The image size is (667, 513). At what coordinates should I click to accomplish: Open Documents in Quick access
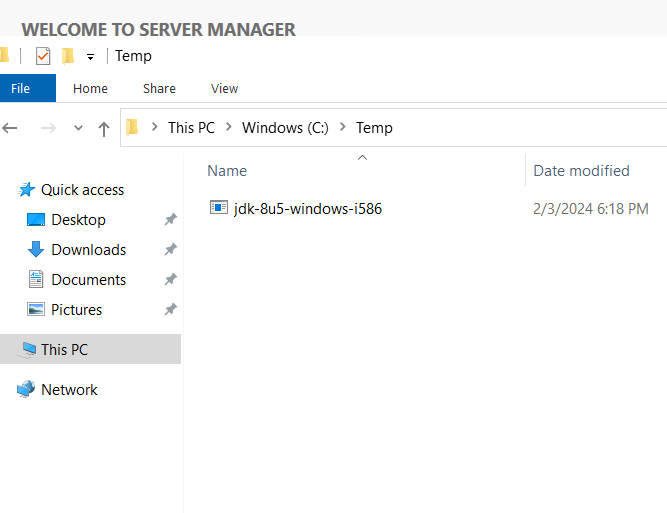[x=89, y=279]
